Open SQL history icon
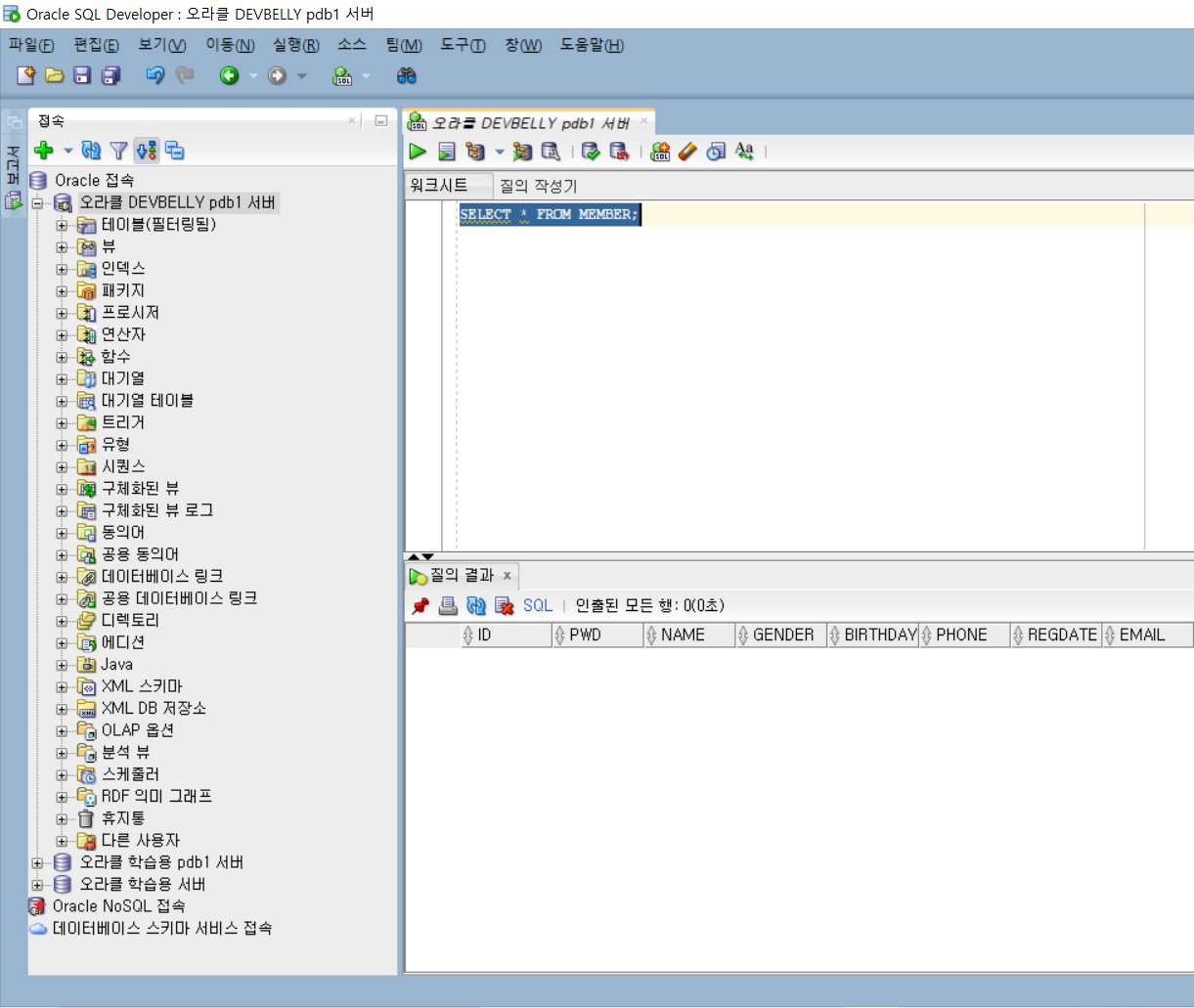The image size is (1194, 1008). [716, 152]
